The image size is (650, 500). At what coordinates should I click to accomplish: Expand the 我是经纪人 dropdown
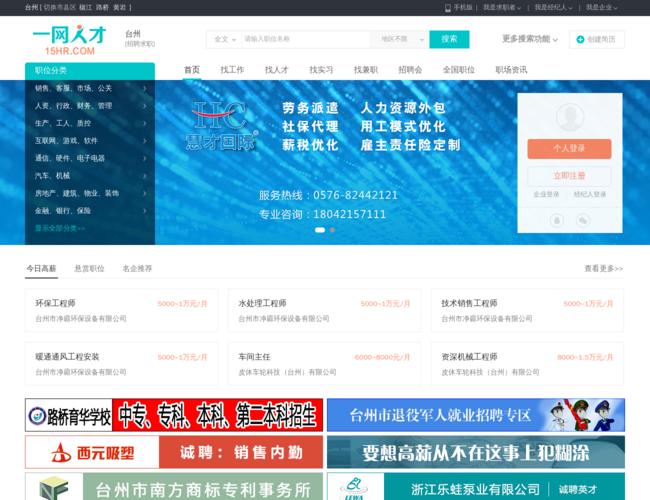pyautogui.click(x=553, y=7)
